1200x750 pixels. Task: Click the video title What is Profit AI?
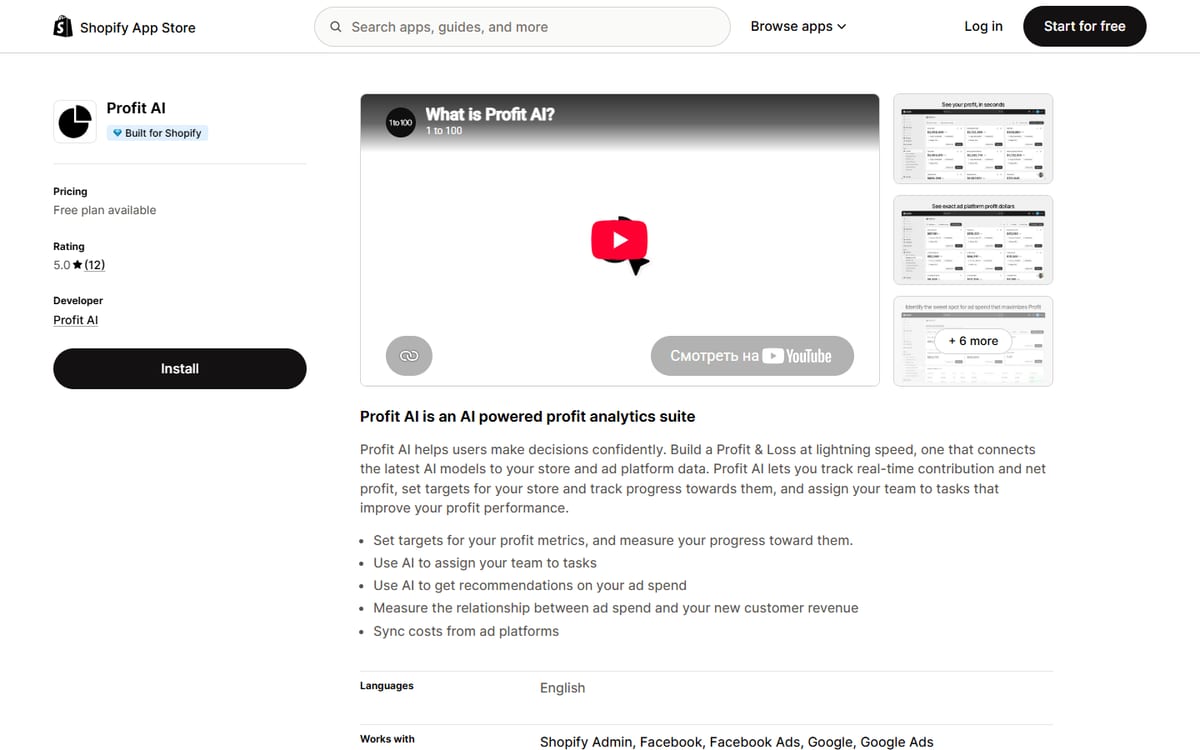coord(490,114)
